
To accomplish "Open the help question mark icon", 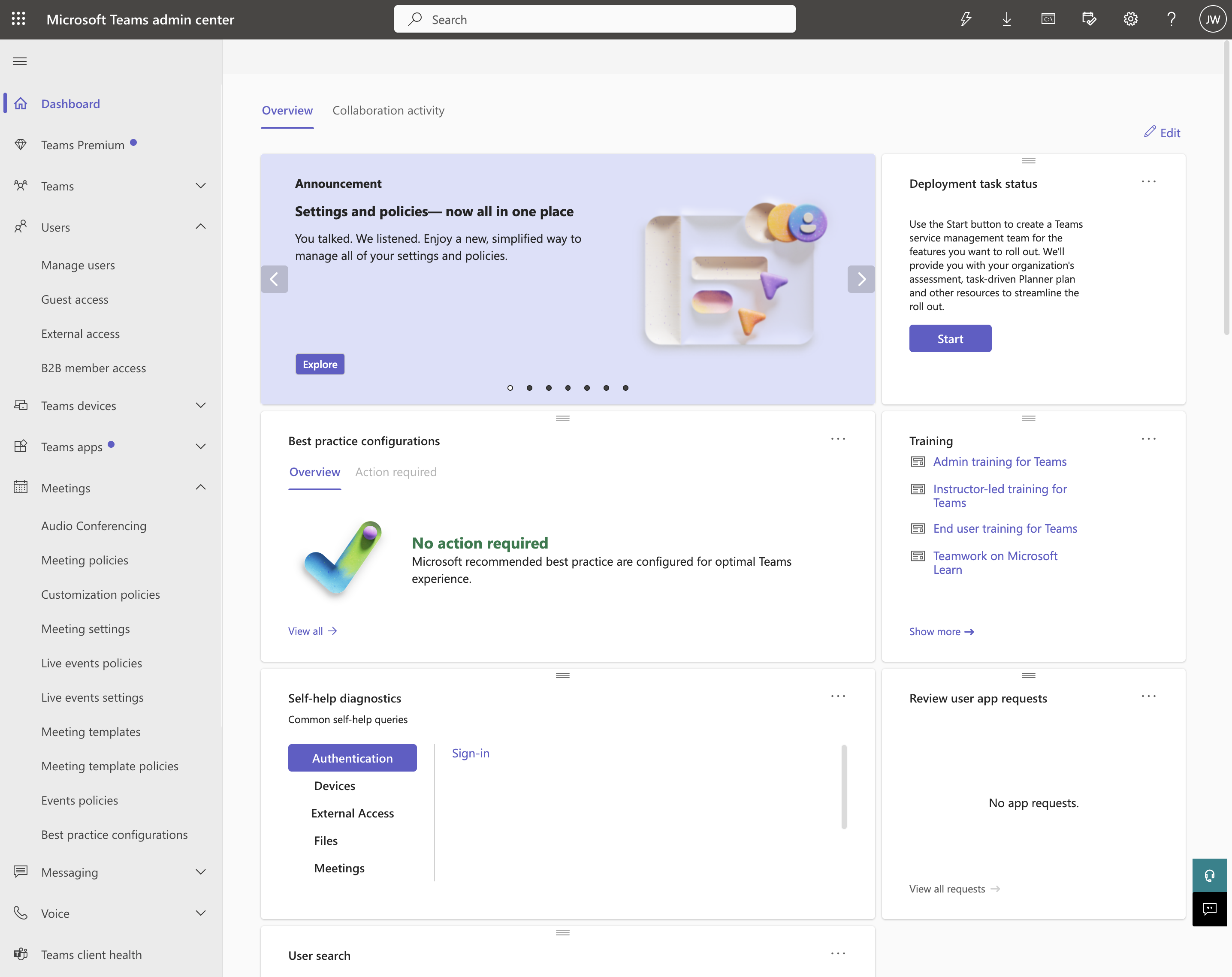I will click(1172, 19).
